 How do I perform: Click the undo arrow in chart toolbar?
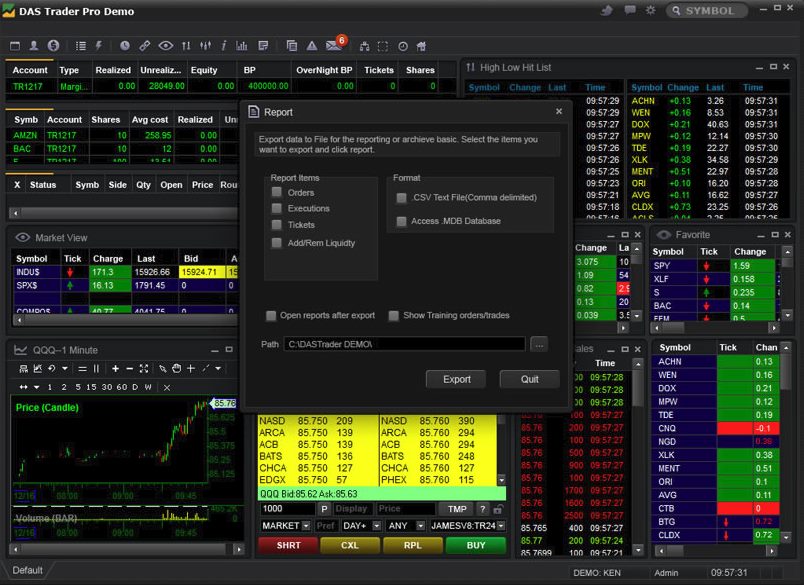51,369
